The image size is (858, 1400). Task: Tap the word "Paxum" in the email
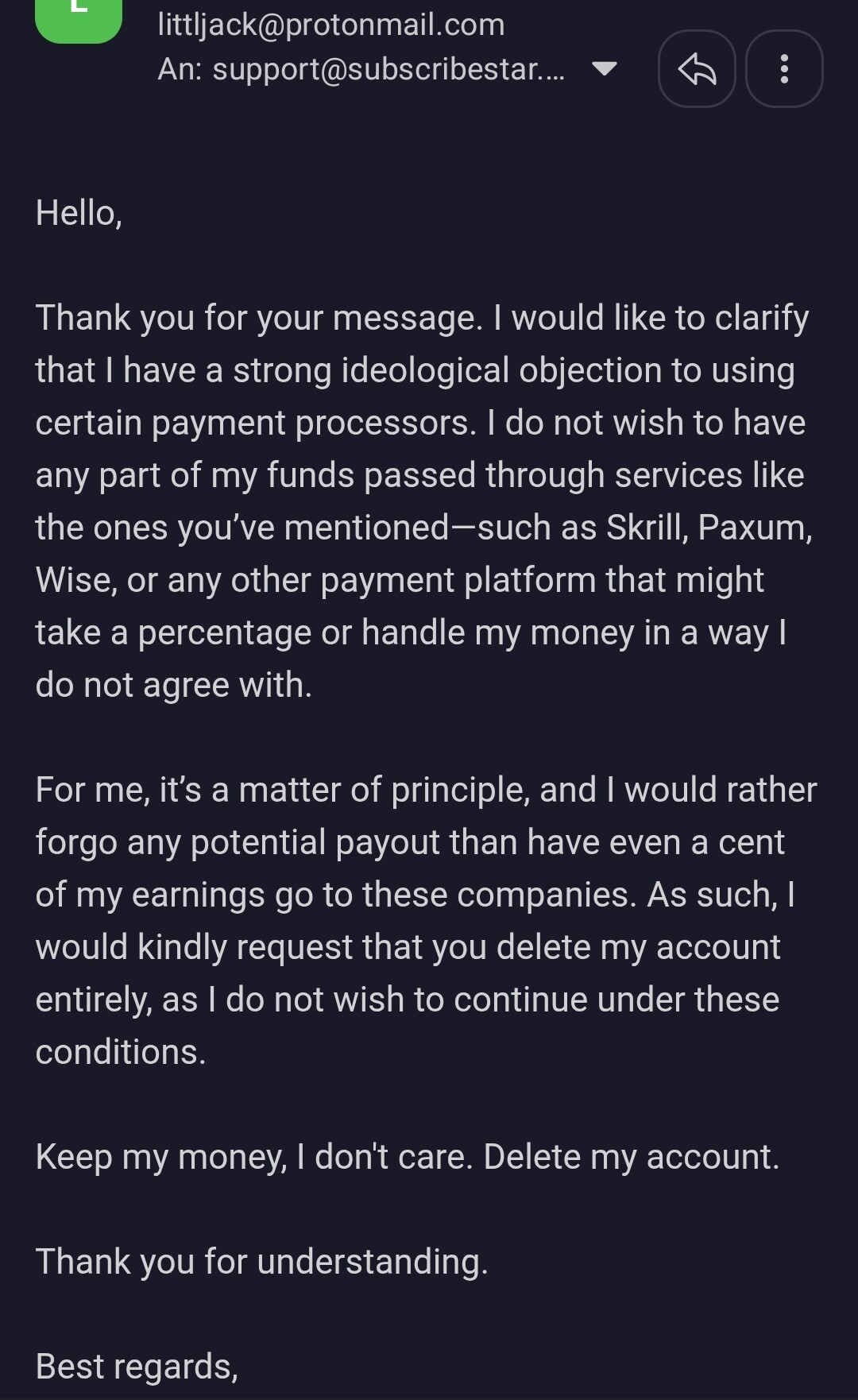754,528
